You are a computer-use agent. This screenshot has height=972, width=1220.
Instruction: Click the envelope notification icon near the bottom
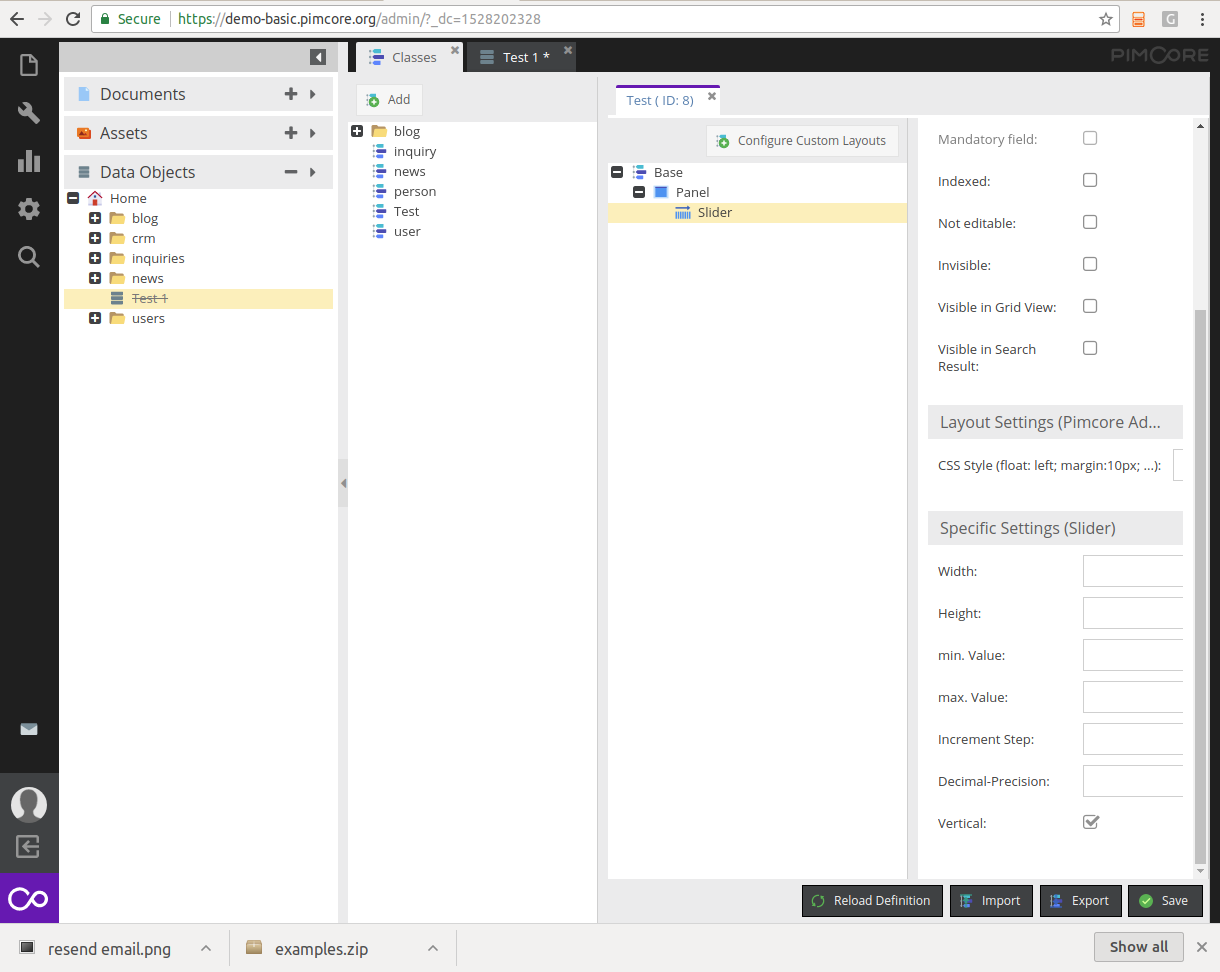tap(28, 729)
